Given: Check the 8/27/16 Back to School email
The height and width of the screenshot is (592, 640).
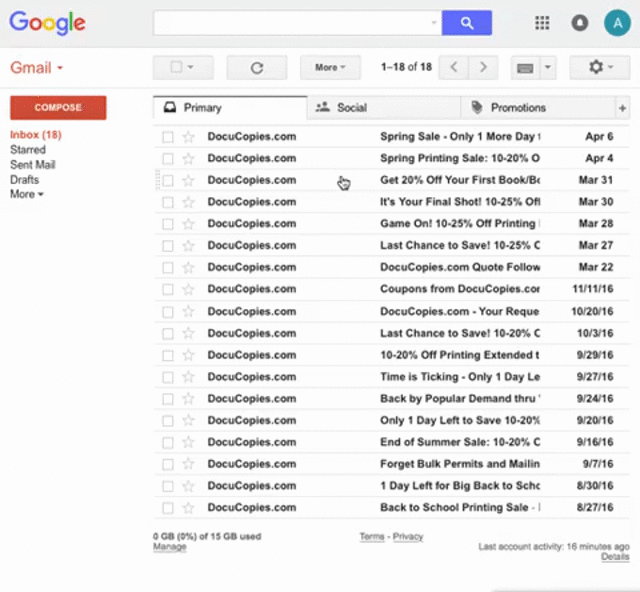Looking at the screenshot, I should (x=168, y=508).
